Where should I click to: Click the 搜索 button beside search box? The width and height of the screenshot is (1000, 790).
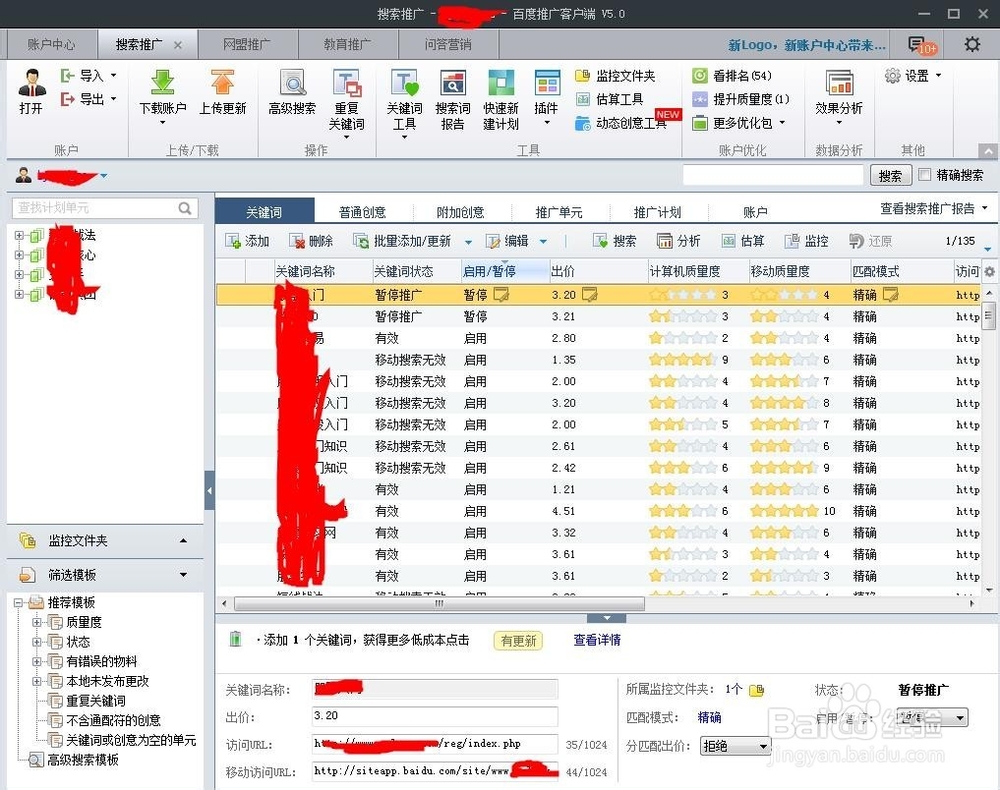point(889,175)
